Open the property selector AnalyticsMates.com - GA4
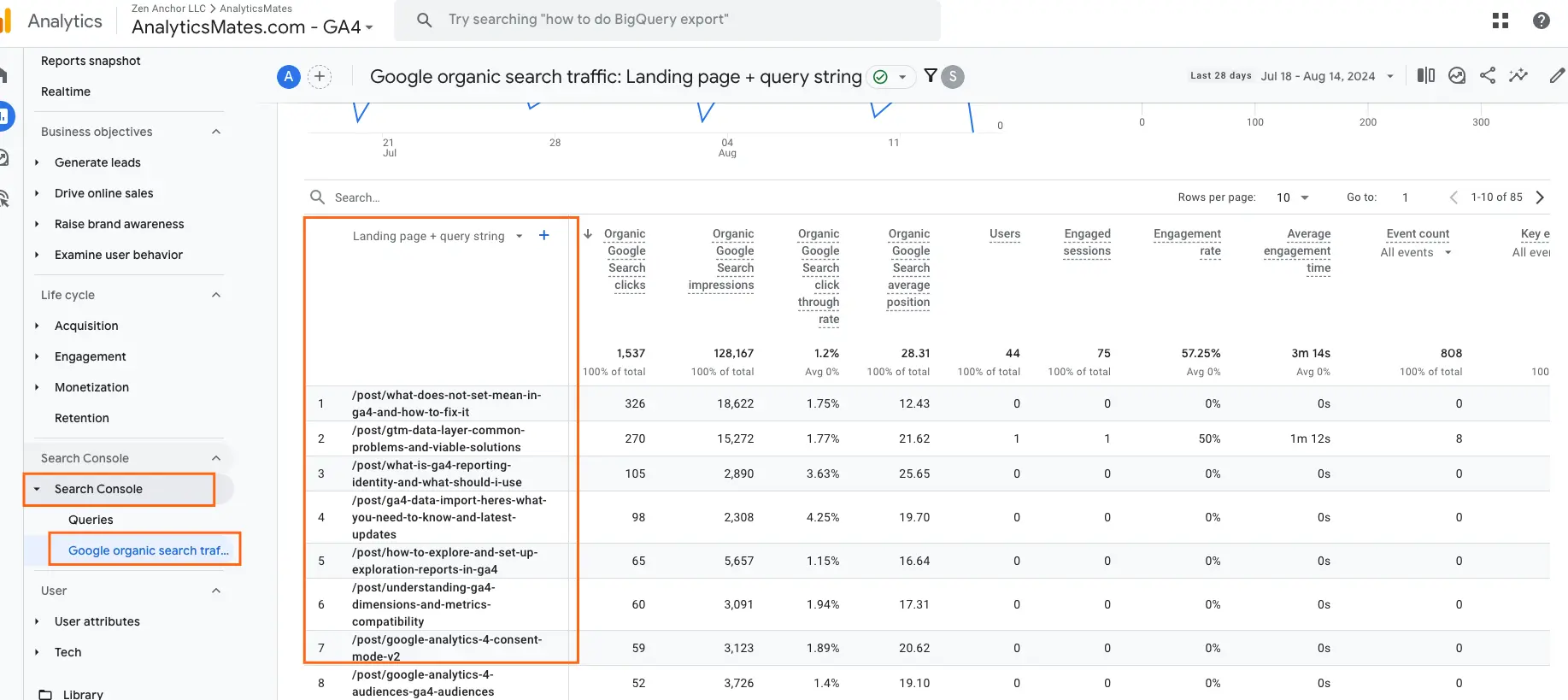1568x700 pixels. click(x=252, y=27)
